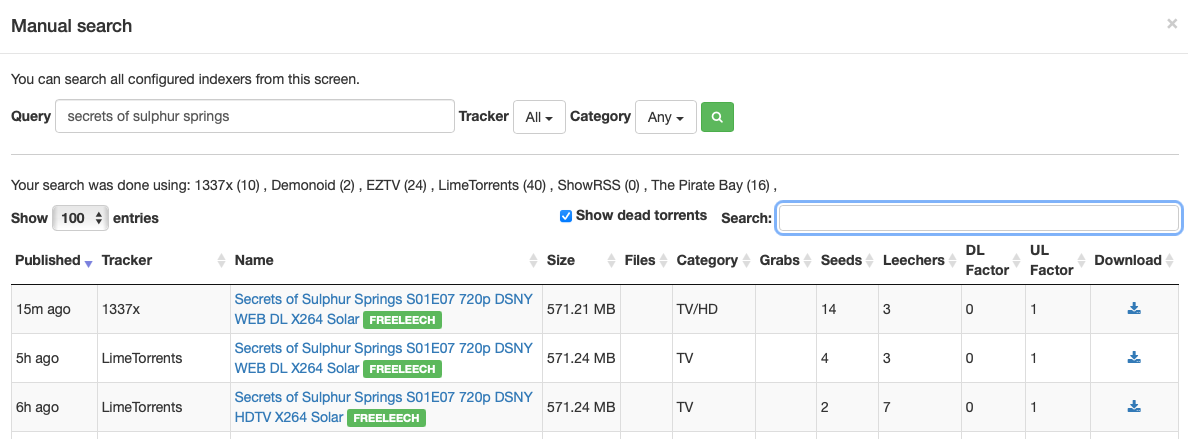Viewport: 1188px width, 439px height.
Task: Sort table by Name column header
Action: 254,261
